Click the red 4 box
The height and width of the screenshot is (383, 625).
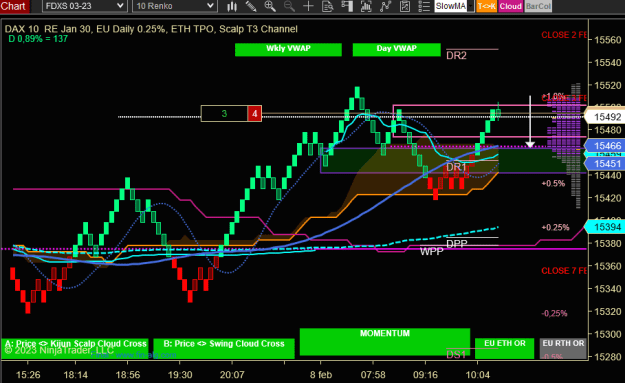[x=255, y=114]
